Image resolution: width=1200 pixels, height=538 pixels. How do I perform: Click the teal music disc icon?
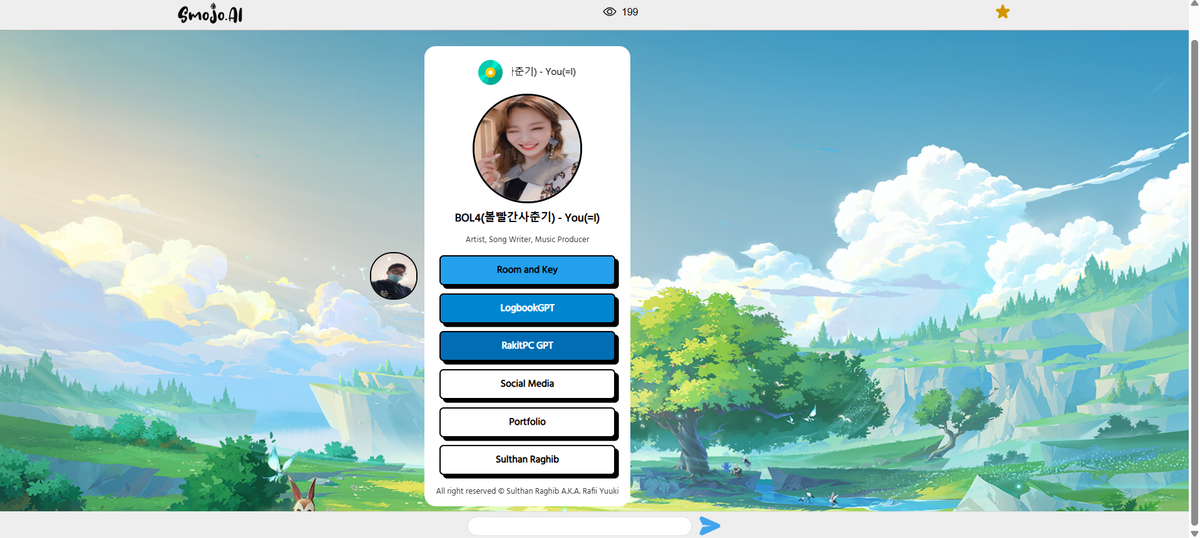pos(490,72)
